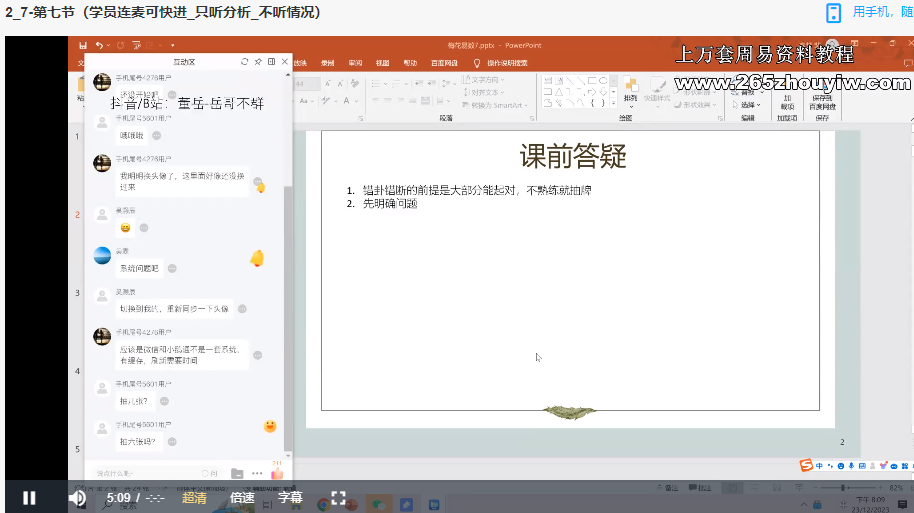The image size is (914, 513).
Task: Select the 课前答疑 slide title
Action: click(573, 156)
